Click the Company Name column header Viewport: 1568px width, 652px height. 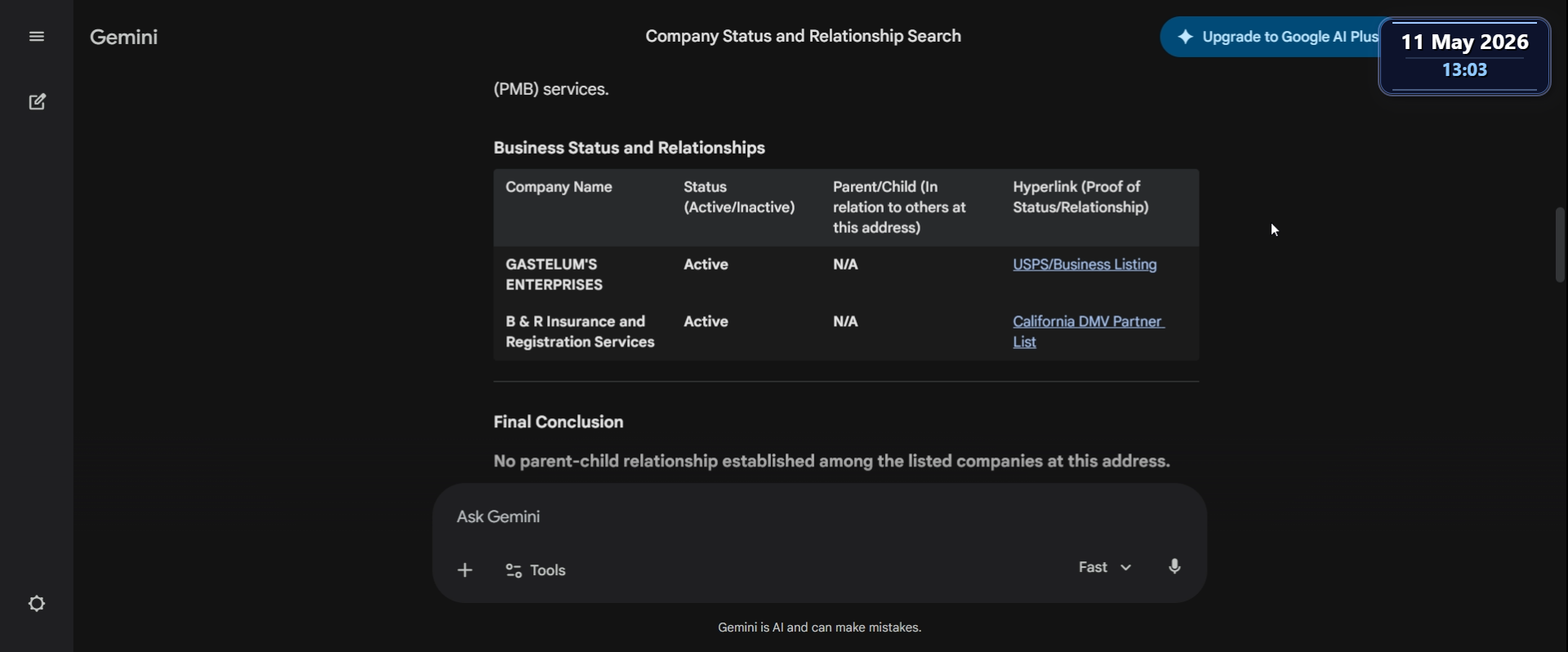tap(559, 187)
